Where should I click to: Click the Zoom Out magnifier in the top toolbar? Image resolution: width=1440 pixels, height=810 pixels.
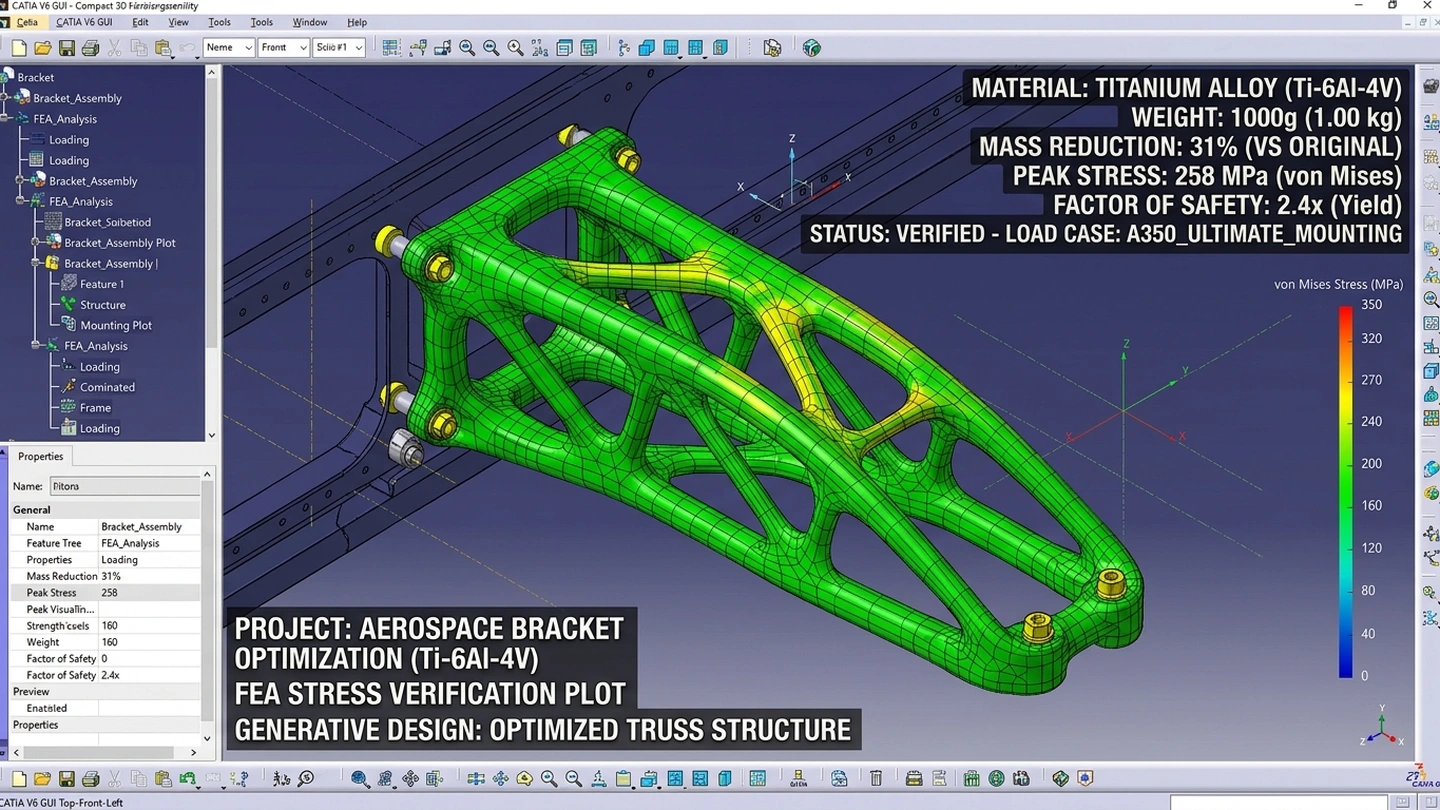[x=491, y=48]
